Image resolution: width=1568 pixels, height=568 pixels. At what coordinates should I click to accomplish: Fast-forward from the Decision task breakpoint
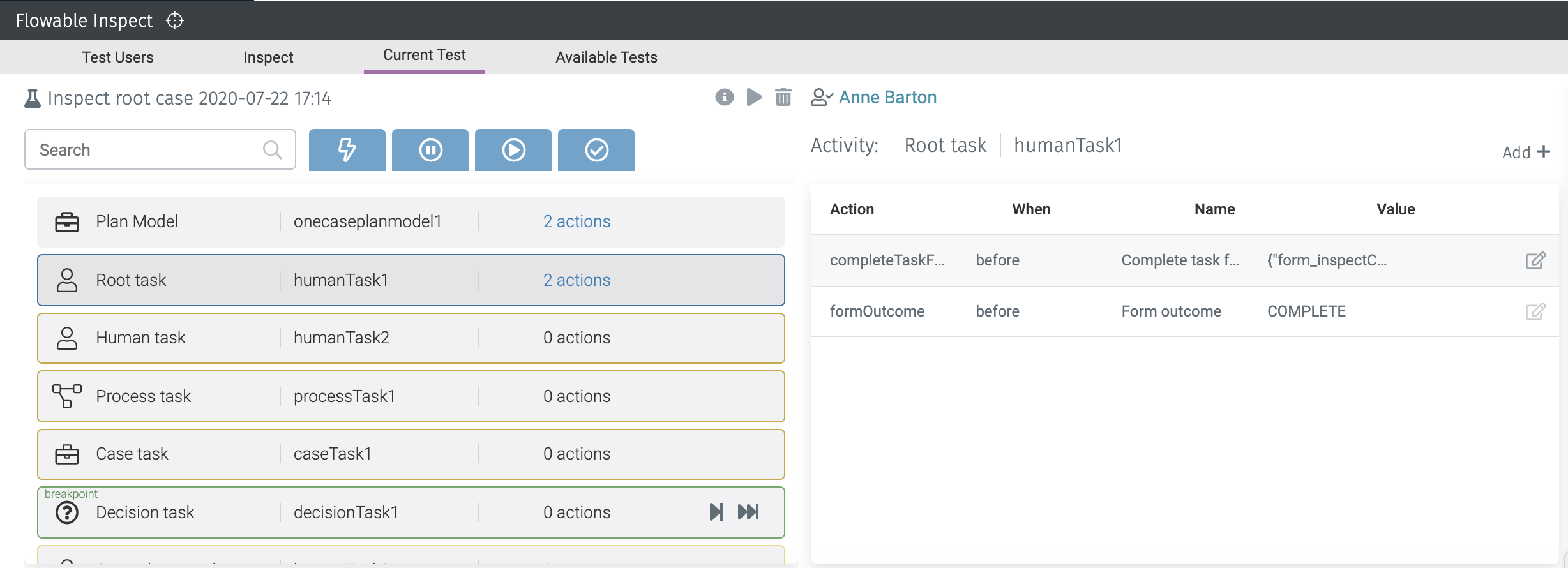point(748,512)
